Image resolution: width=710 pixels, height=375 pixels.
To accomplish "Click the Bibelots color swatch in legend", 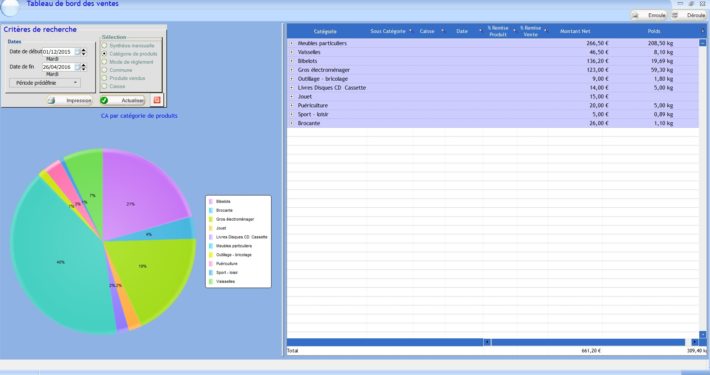I will click(x=211, y=202).
